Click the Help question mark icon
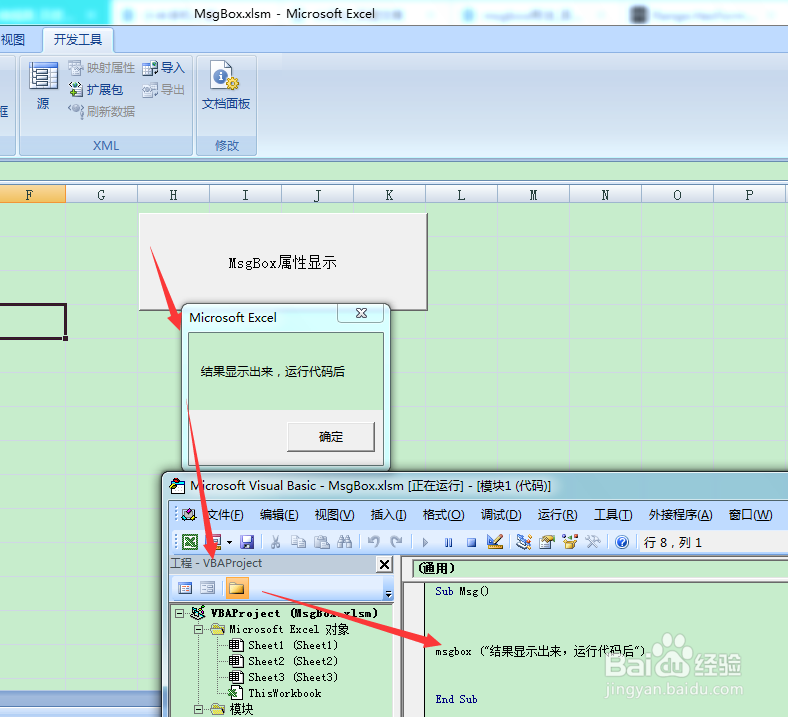Image resolution: width=788 pixels, height=717 pixels. pyautogui.click(x=622, y=542)
